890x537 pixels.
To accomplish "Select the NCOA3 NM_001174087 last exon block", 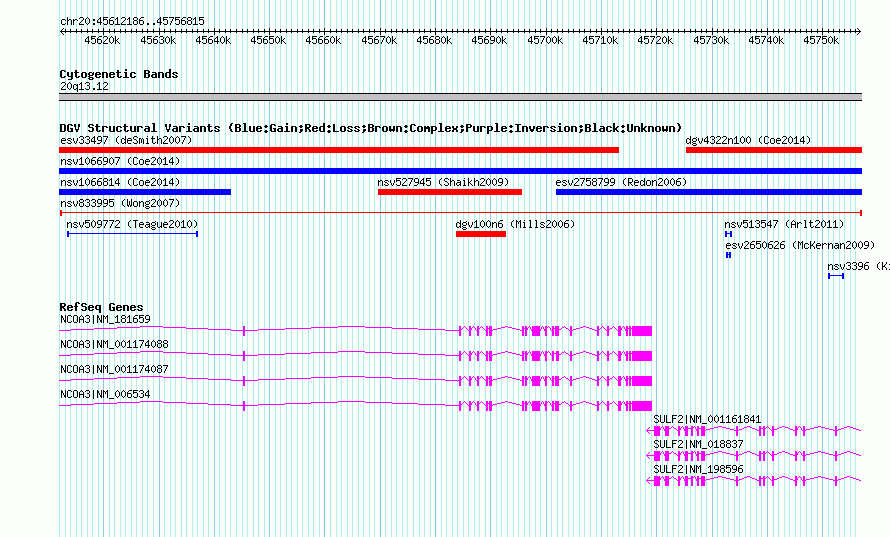I will 642,381.
